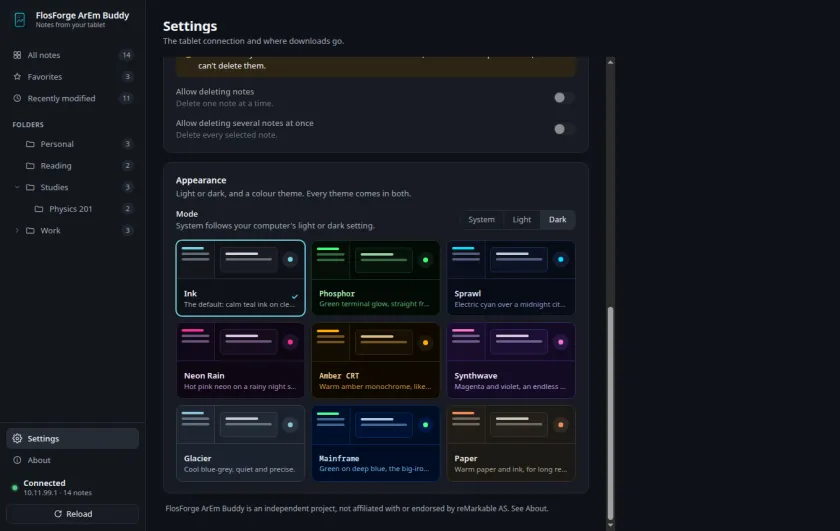Open the Settings page in sidebar
840x531 pixels.
point(72,438)
